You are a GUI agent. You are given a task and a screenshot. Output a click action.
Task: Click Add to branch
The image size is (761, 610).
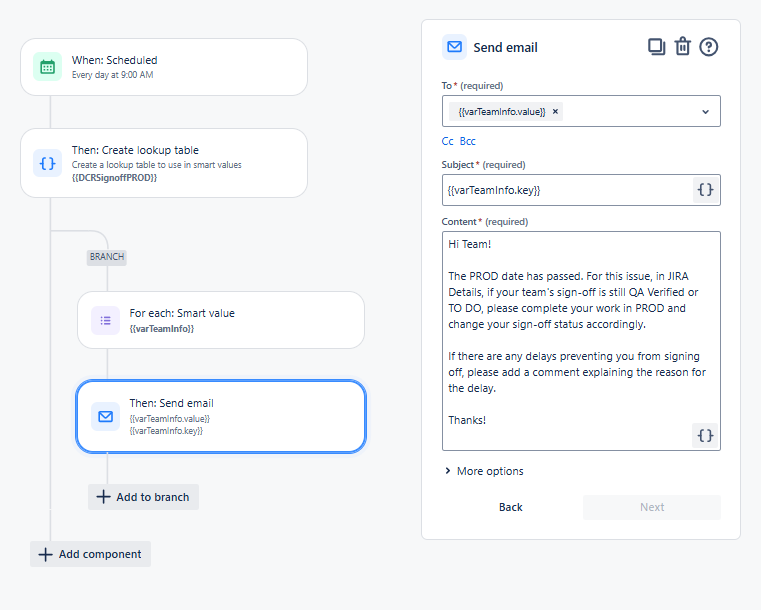coord(143,497)
